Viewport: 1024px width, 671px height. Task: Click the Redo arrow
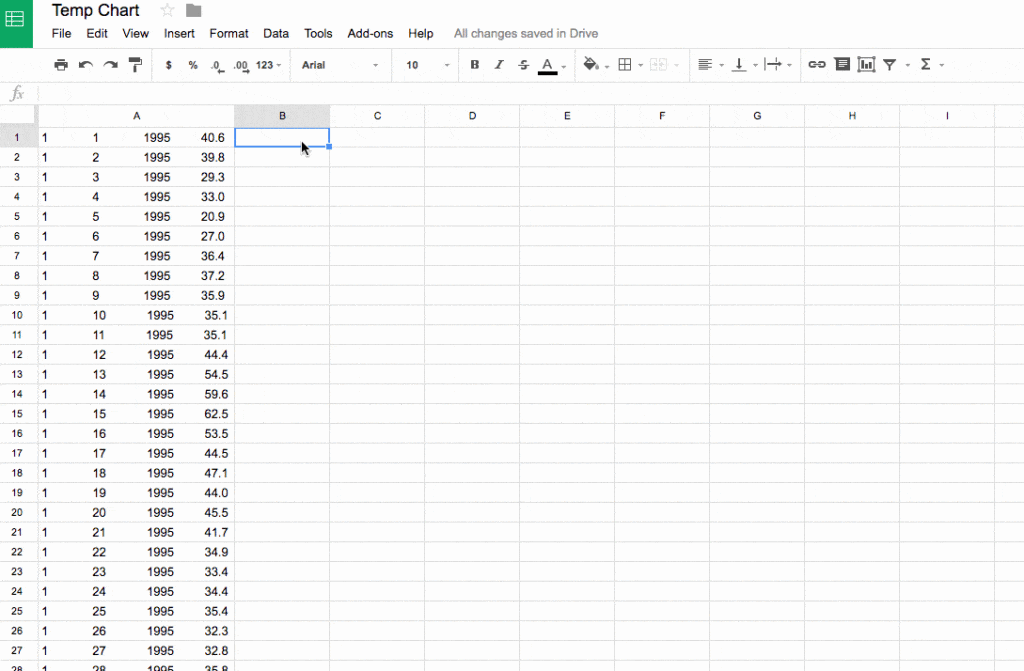(110, 65)
